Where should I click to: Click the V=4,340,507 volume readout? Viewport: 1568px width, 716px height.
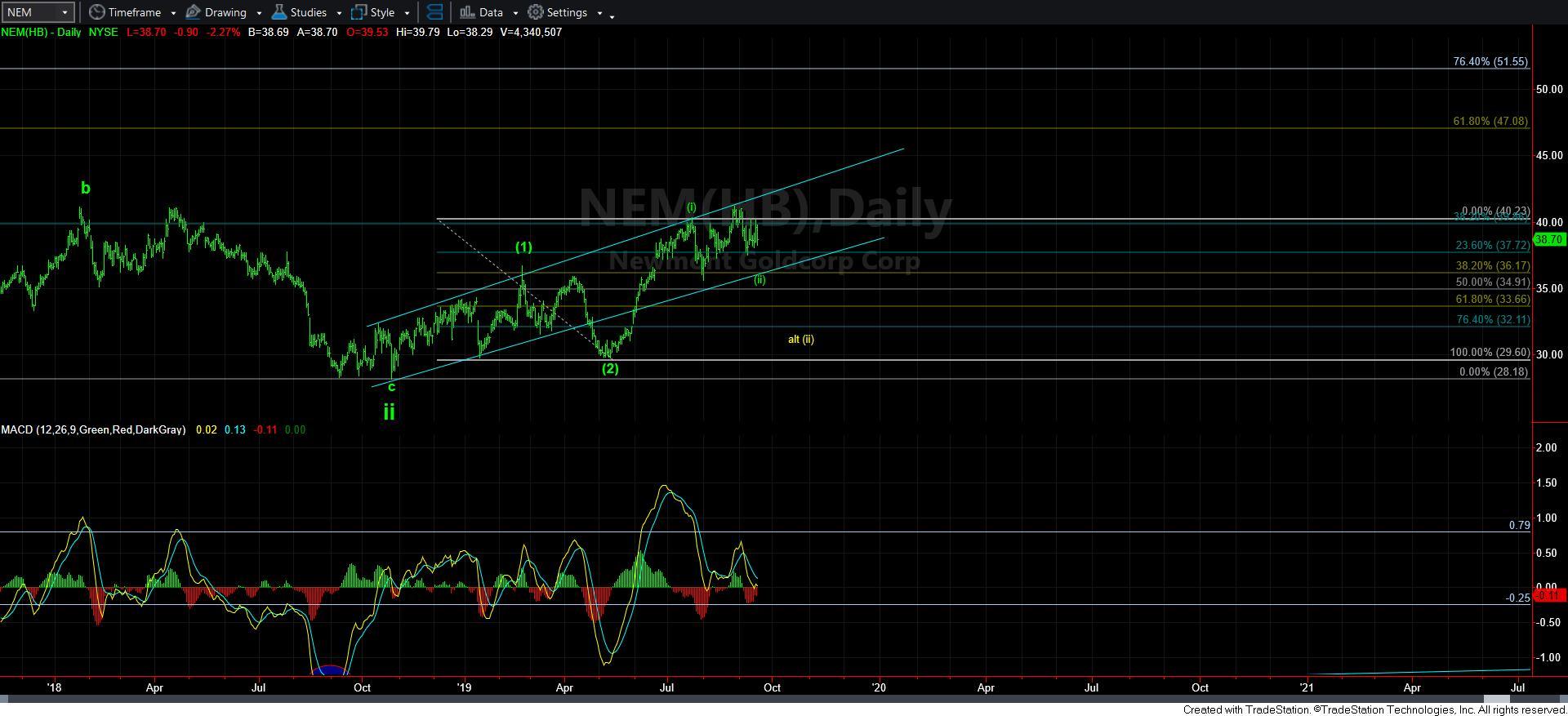[x=531, y=32]
